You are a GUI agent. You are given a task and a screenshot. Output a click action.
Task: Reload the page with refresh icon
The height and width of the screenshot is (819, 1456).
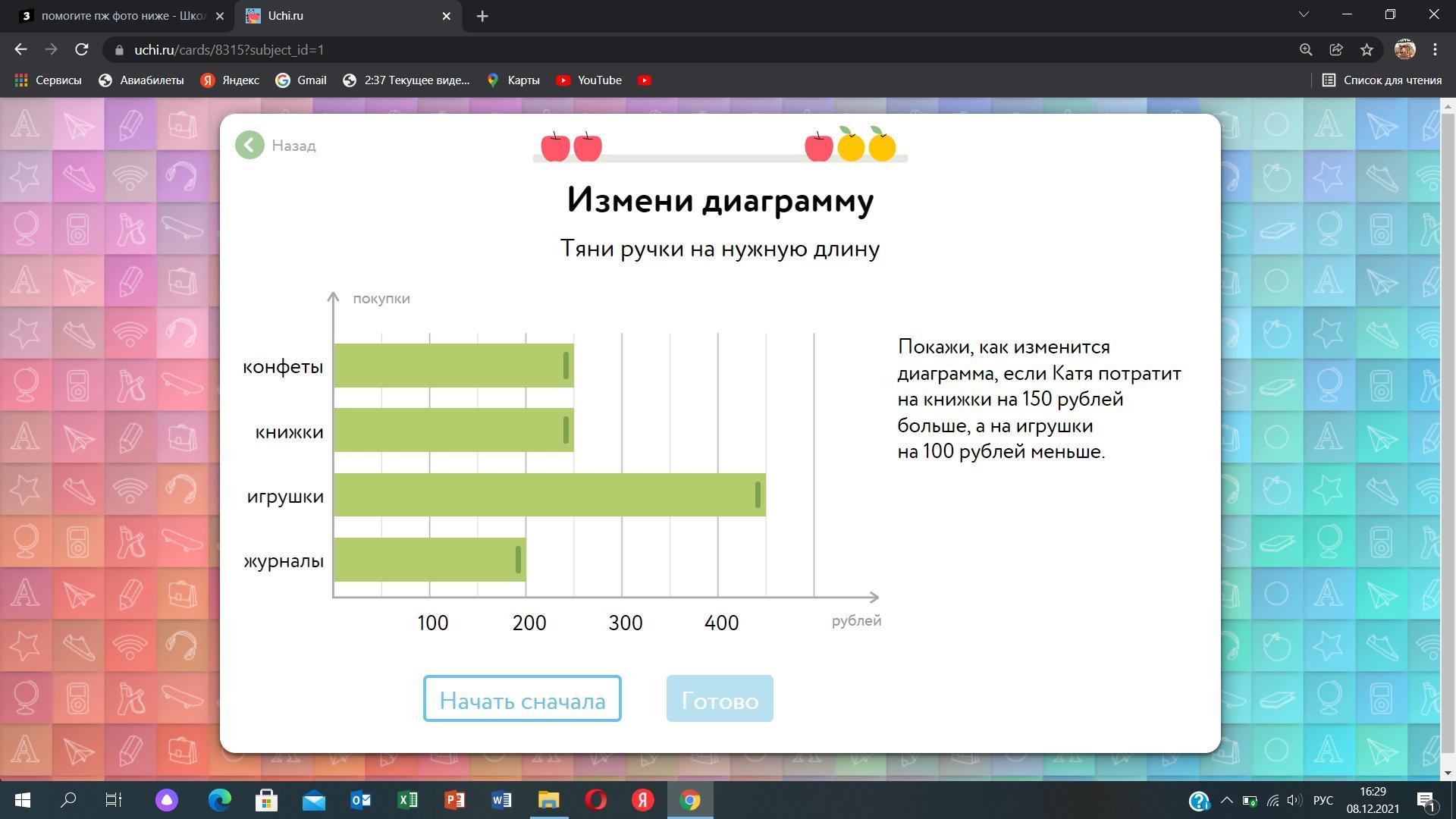(x=82, y=49)
